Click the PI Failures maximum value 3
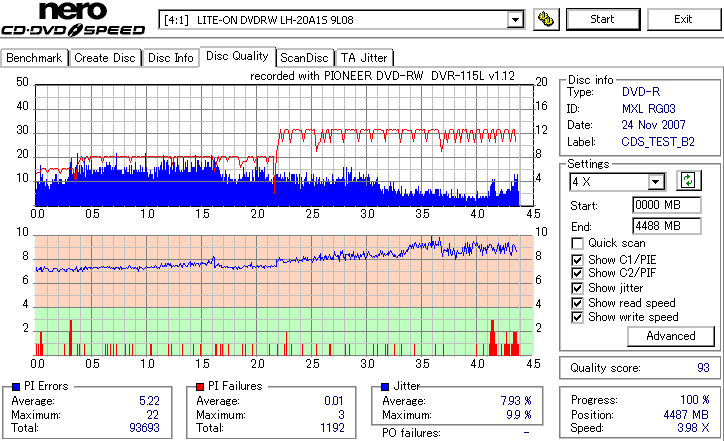The height and width of the screenshot is (441, 724). 341,415
